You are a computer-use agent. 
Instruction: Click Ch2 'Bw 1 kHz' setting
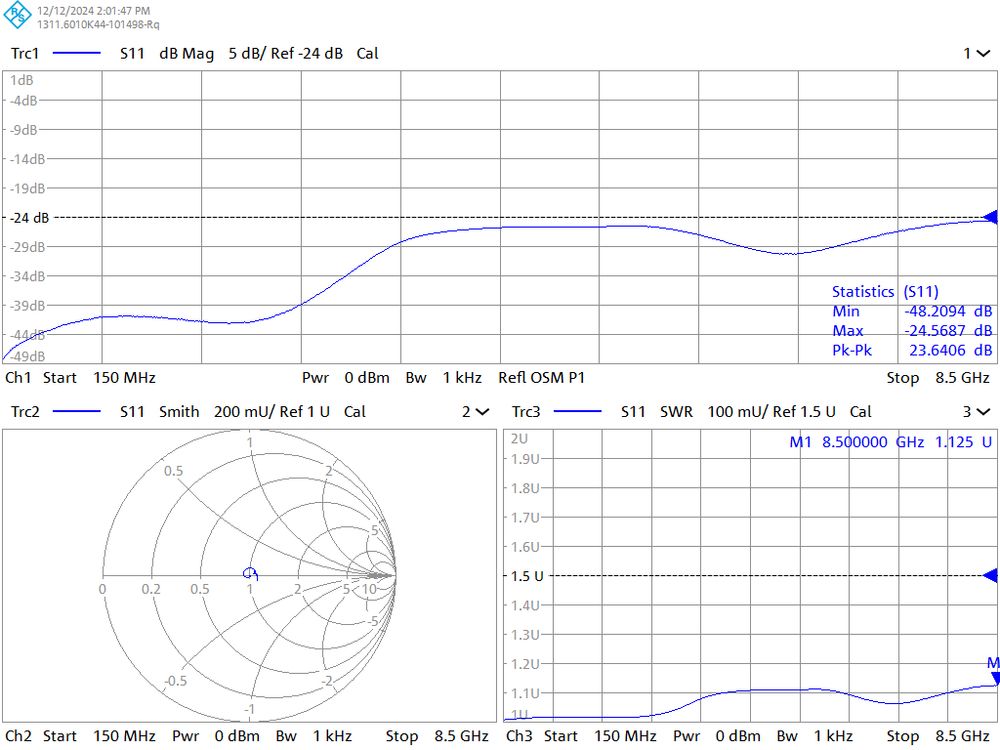click(314, 736)
